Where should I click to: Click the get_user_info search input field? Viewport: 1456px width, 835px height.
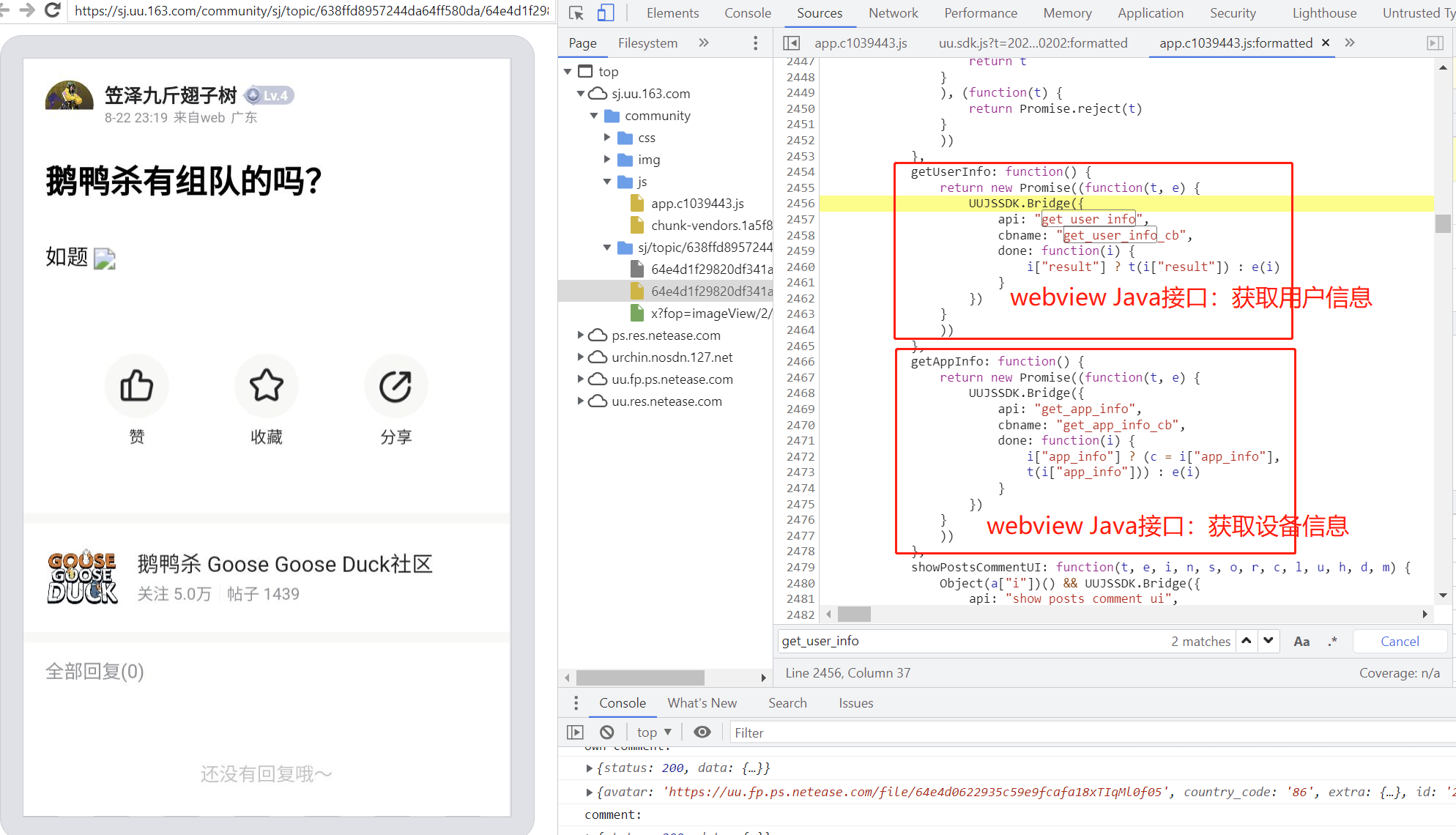click(975, 640)
